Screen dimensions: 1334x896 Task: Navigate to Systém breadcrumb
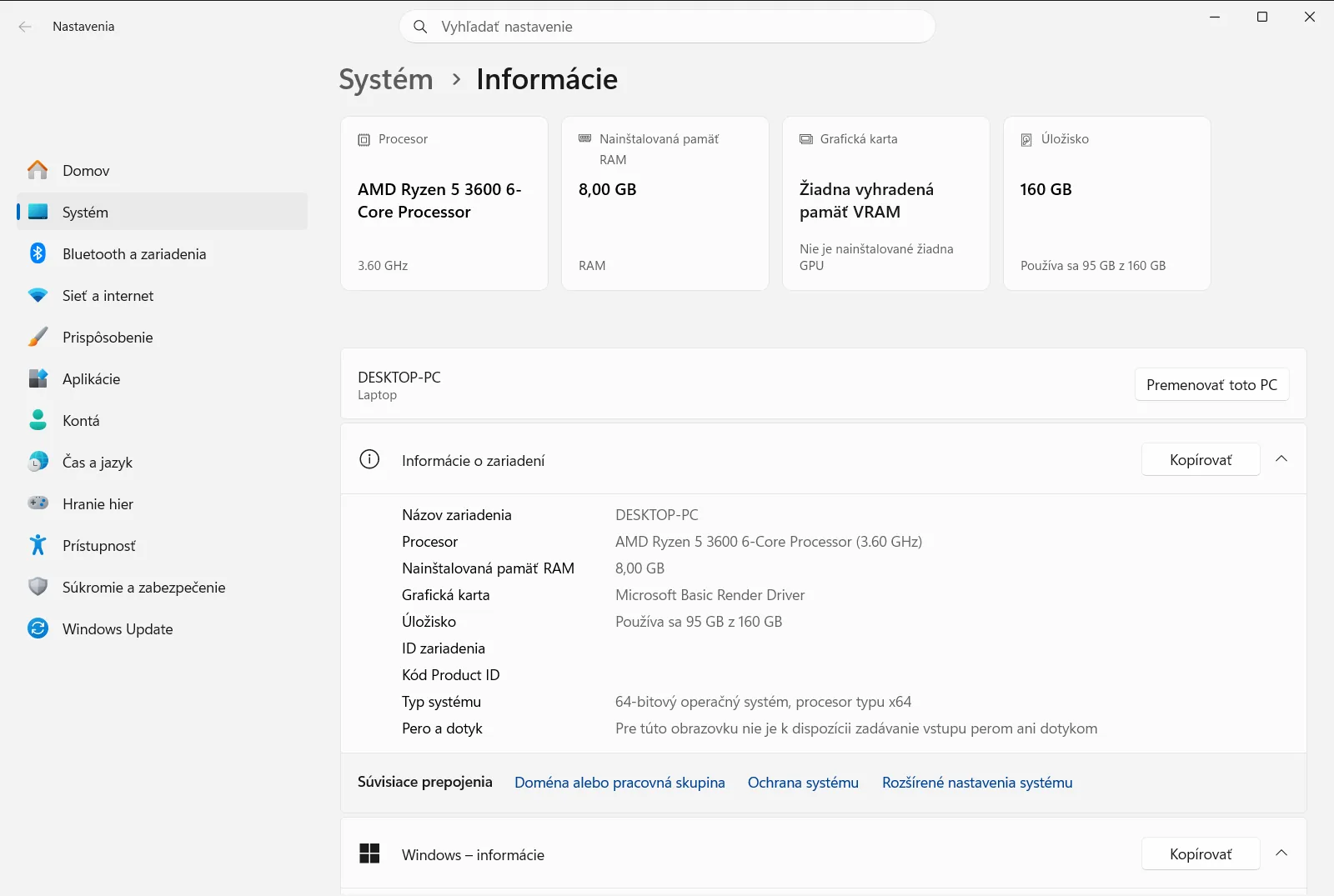click(x=386, y=79)
